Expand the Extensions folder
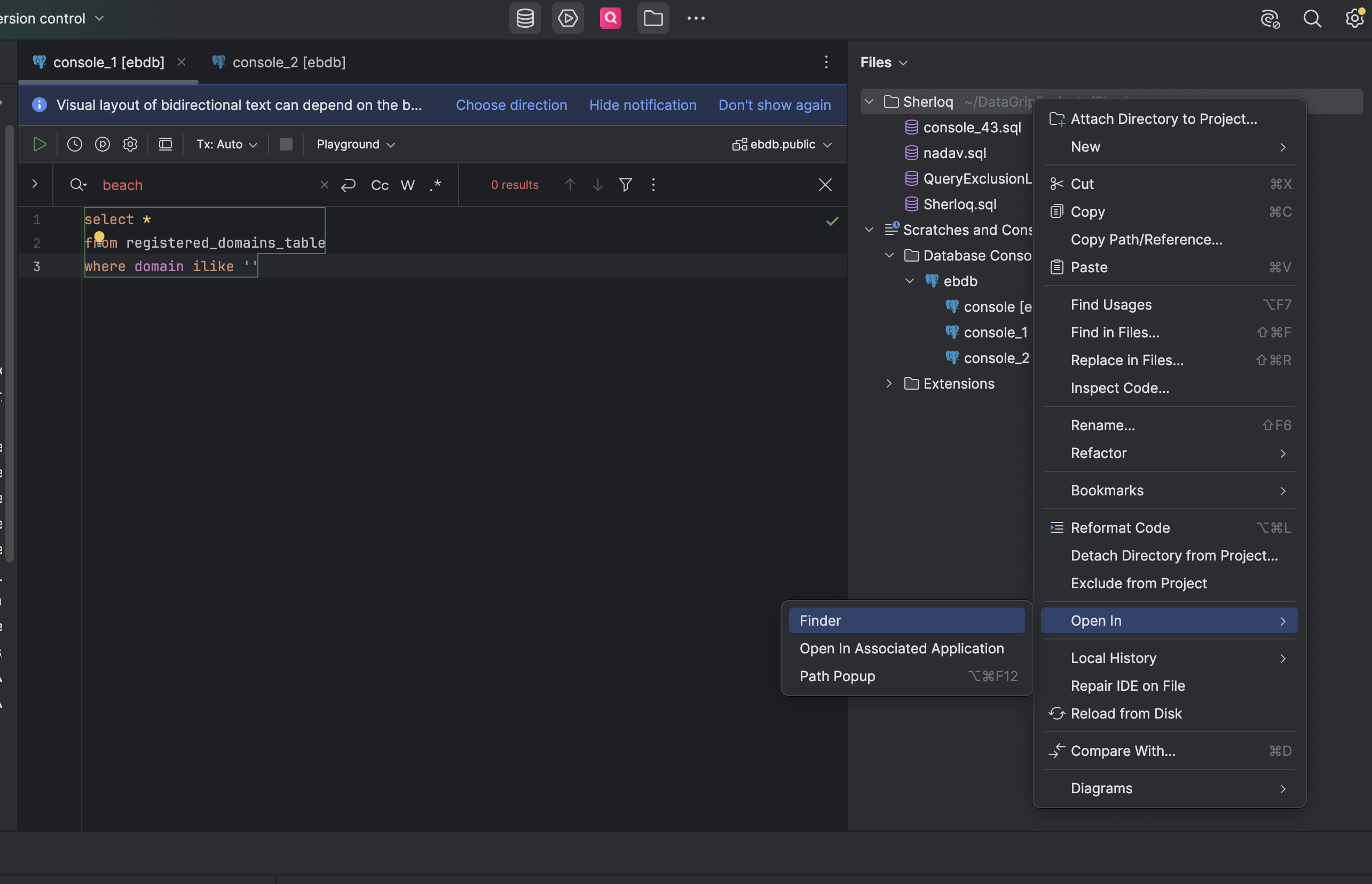Image resolution: width=1372 pixels, height=884 pixels. [889, 383]
